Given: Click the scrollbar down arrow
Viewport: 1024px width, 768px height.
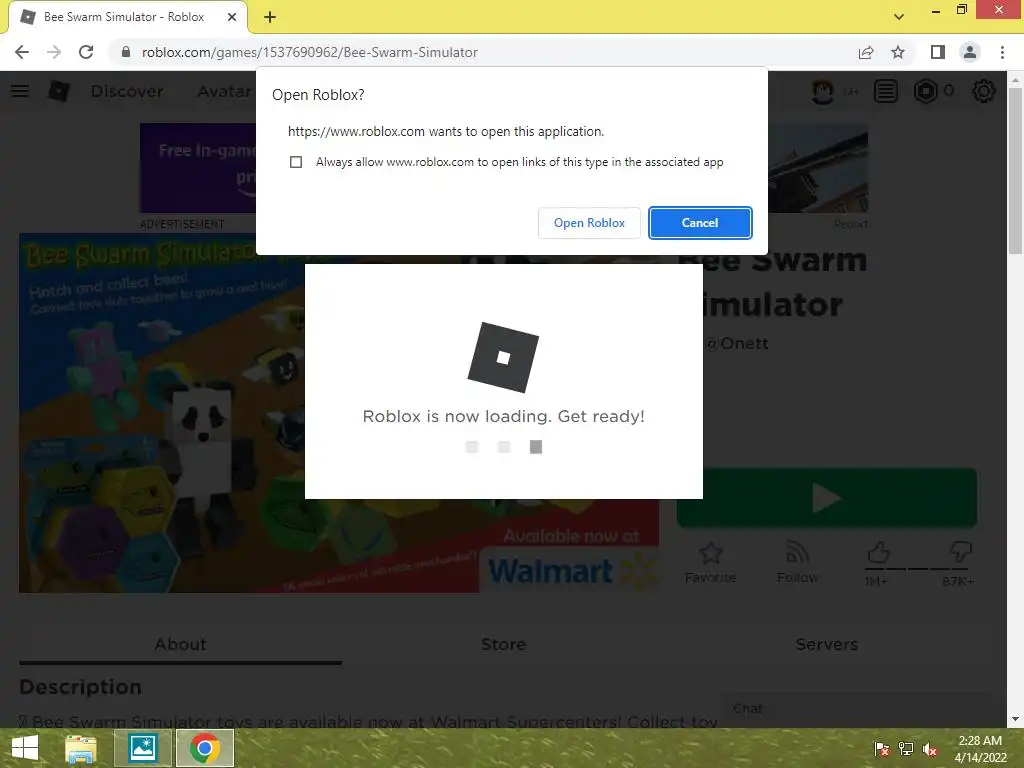Looking at the screenshot, I should (1016, 719).
